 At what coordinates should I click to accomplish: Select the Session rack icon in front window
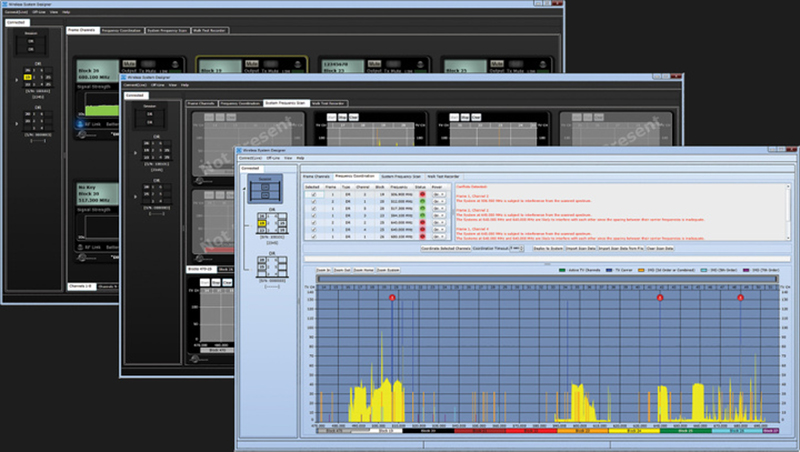265,189
